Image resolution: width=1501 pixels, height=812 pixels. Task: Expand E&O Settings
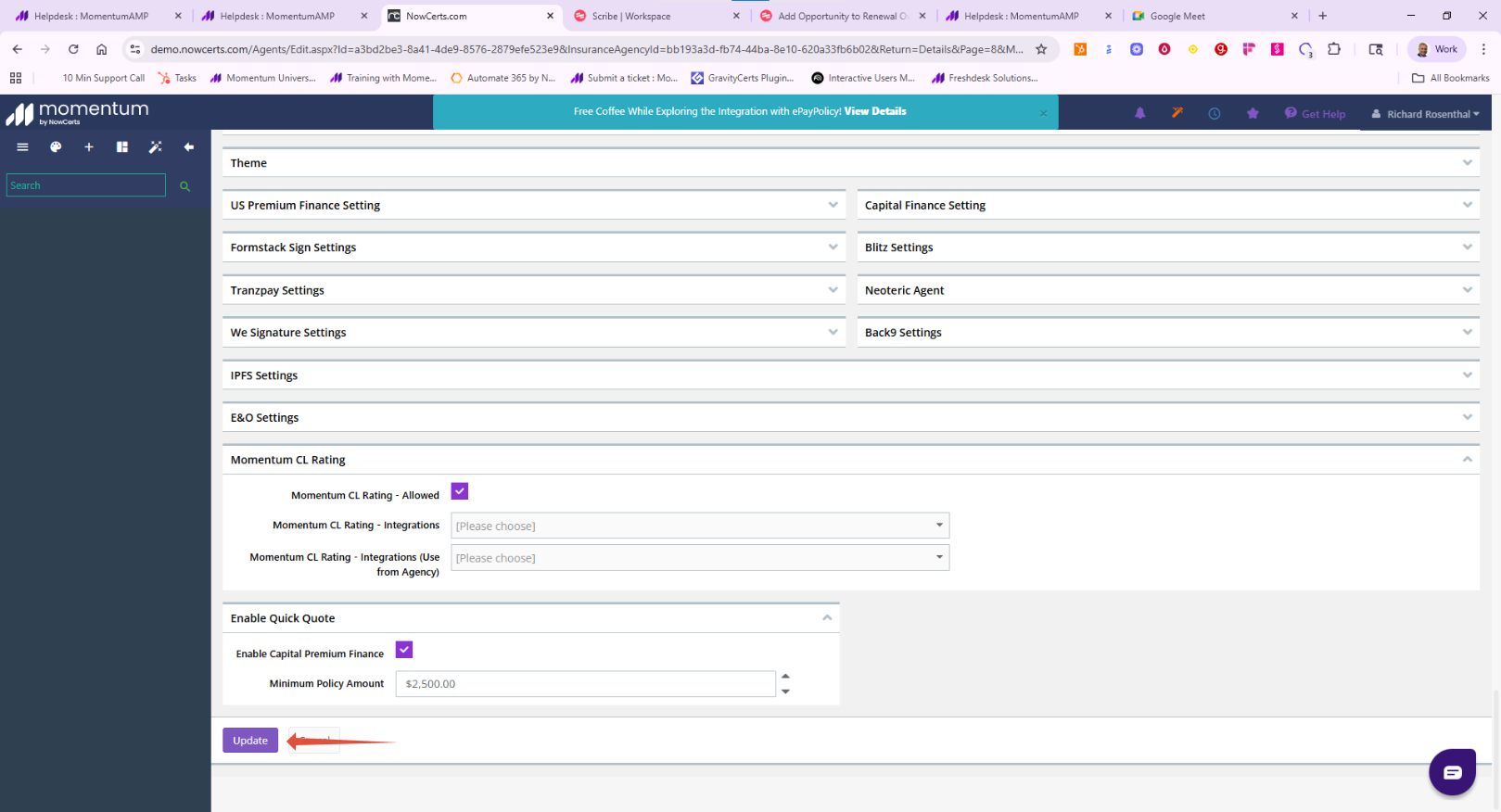pos(850,418)
